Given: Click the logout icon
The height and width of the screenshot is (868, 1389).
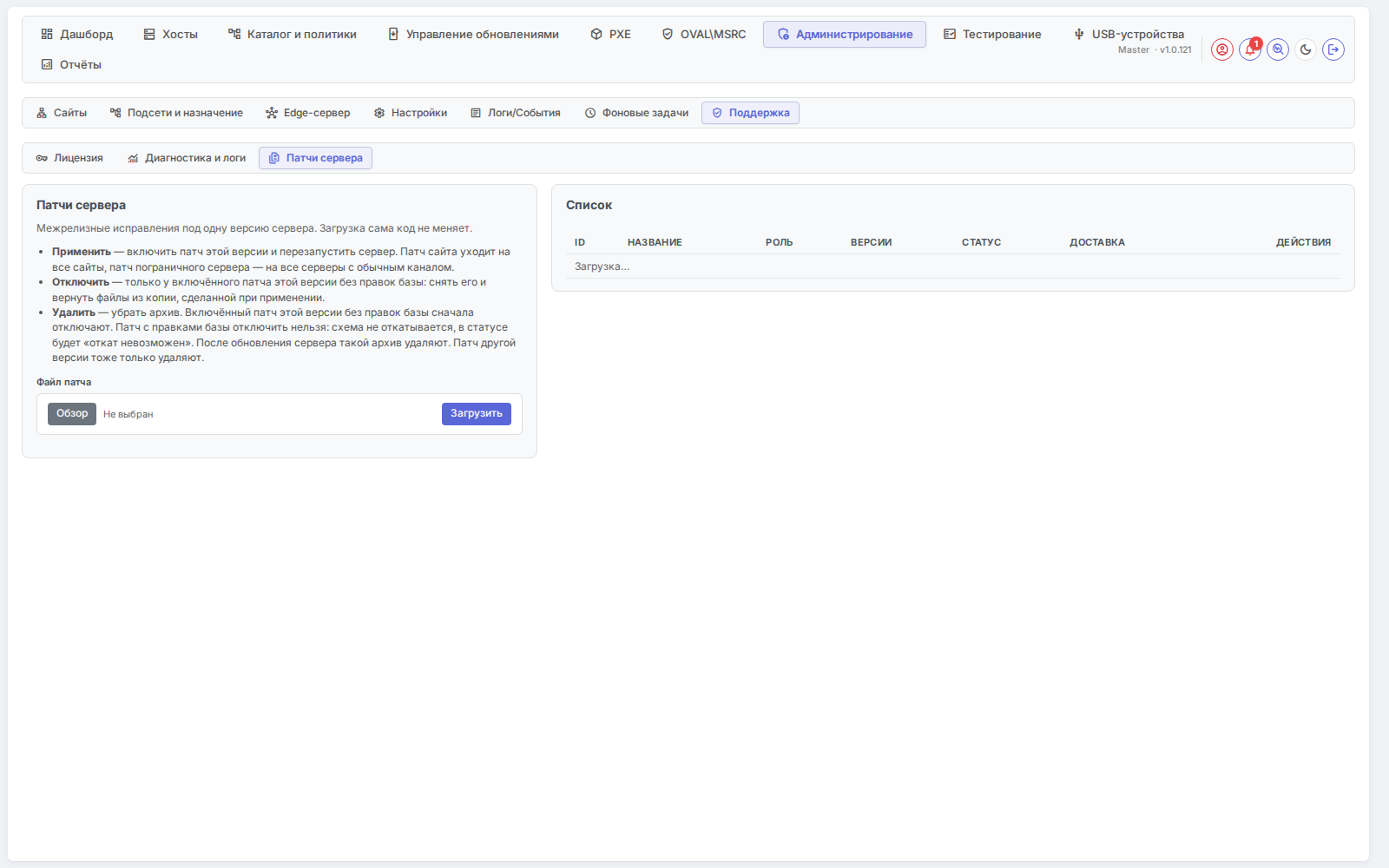Looking at the screenshot, I should point(1333,49).
